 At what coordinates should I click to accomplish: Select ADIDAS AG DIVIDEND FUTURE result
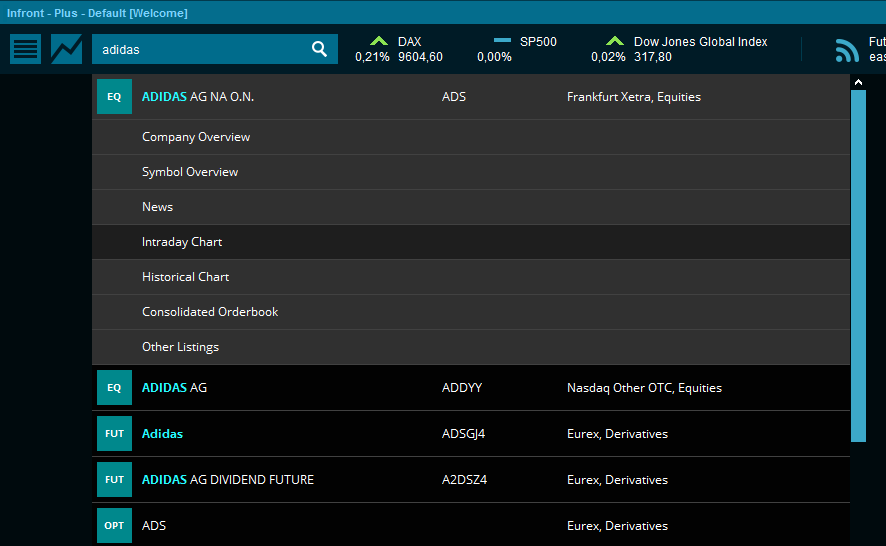click(x=228, y=479)
